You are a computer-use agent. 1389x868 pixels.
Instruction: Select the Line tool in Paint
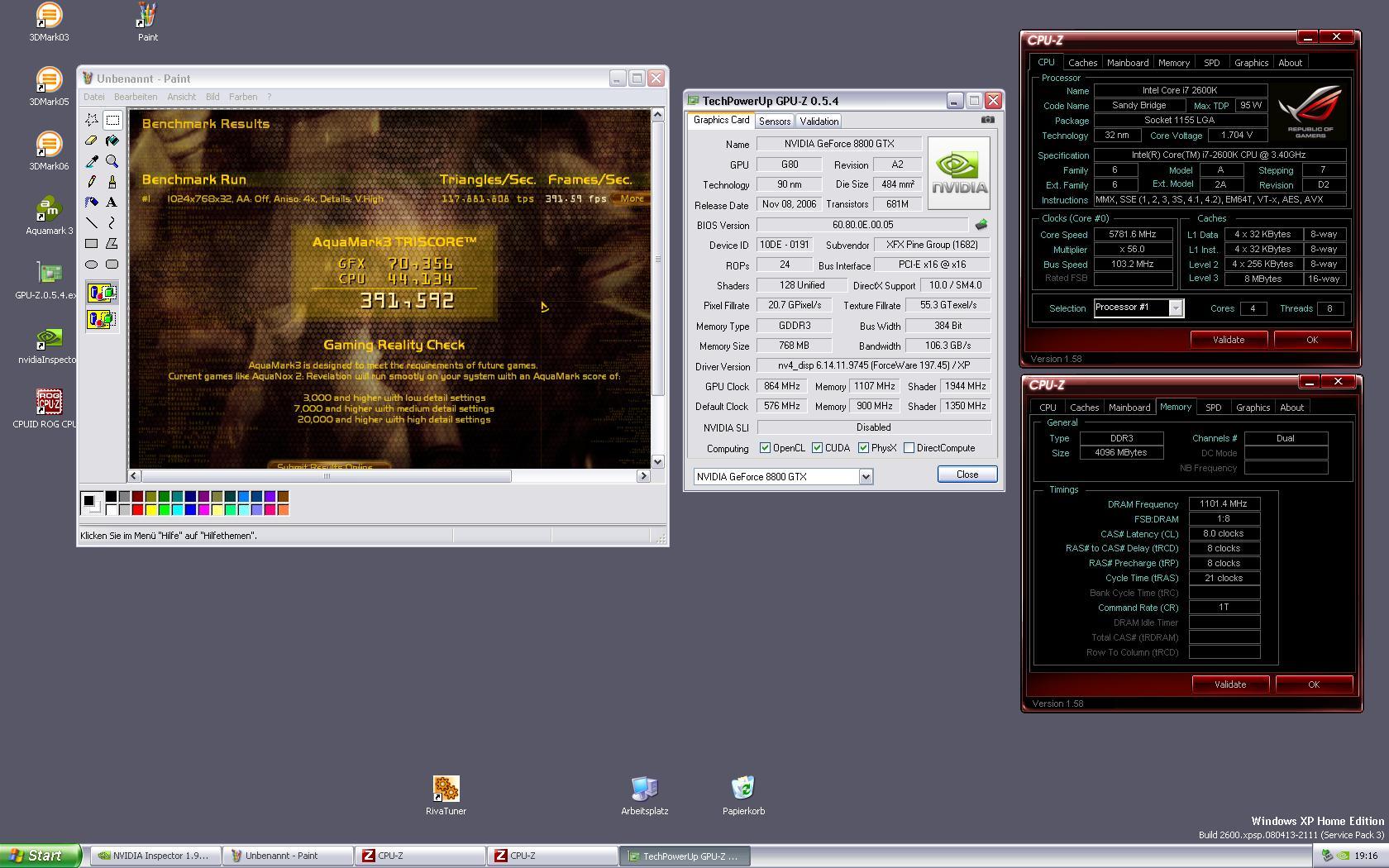tap(92, 223)
